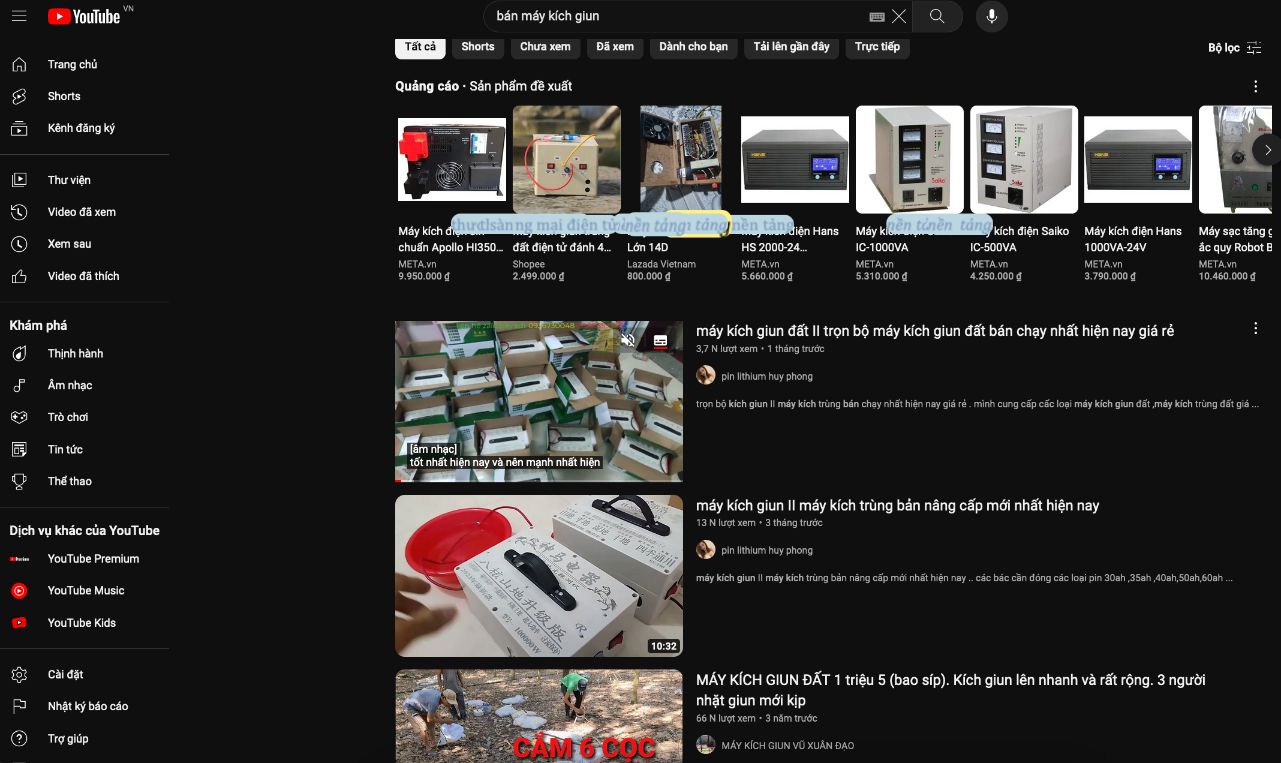The image size is (1281, 763).
Task: Open options menu for first video
Action: point(1255,328)
